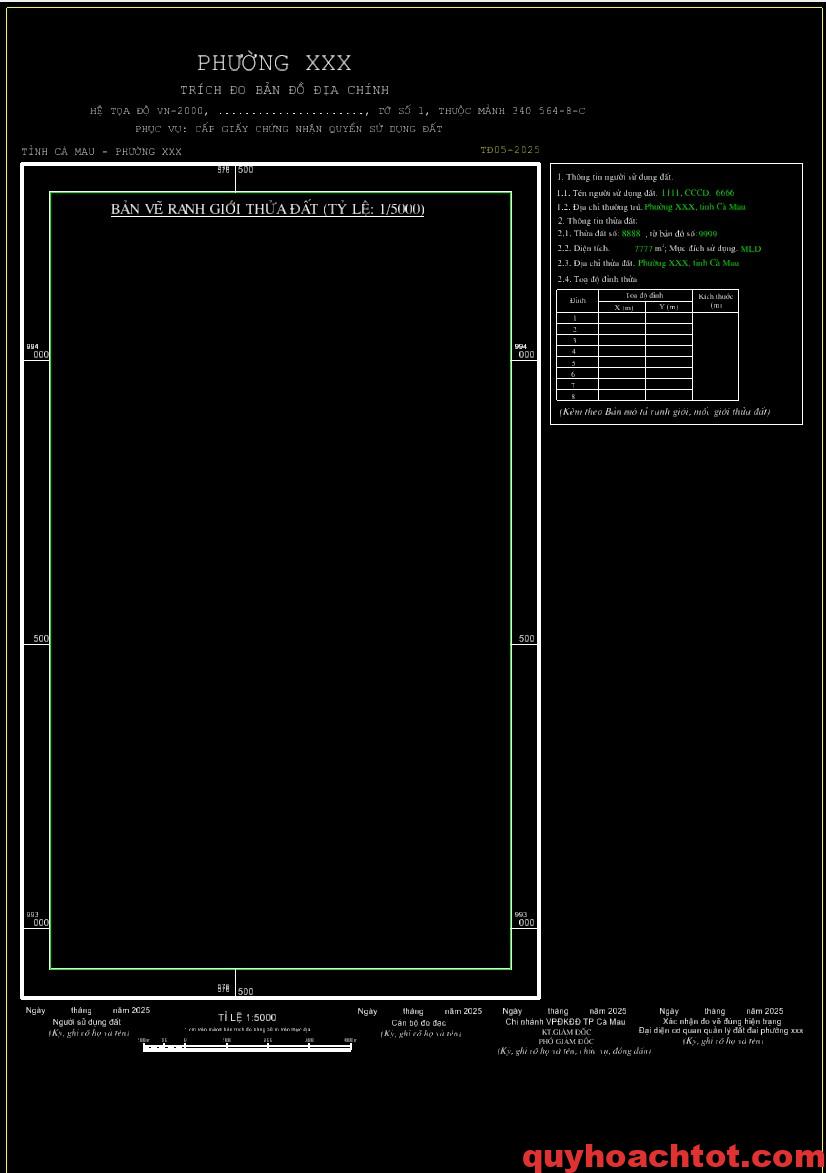
Task: Select the TRÍCH ĐO BẢN ĐỒ ĐỊA CHÍNH heading
Action: click(x=284, y=90)
